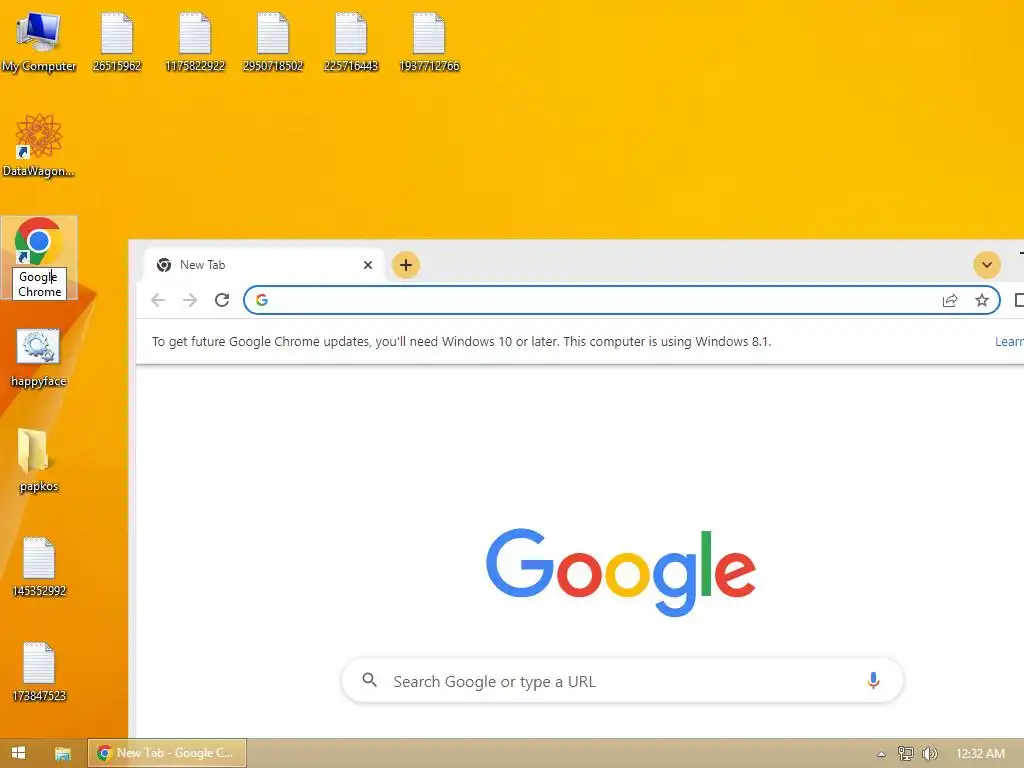The image size is (1024, 768).
Task: Reload the page
Action: (222, 300)
